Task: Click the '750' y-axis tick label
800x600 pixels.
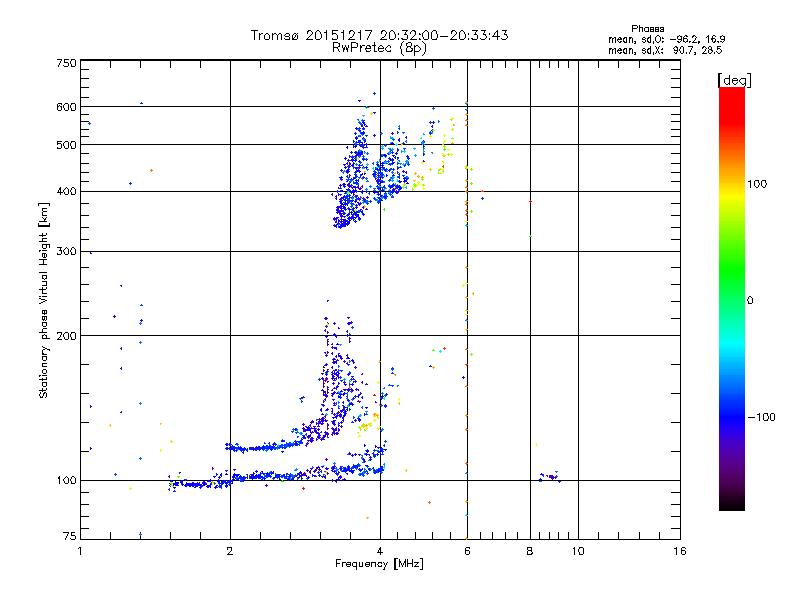Action: [x=66, y=63]
